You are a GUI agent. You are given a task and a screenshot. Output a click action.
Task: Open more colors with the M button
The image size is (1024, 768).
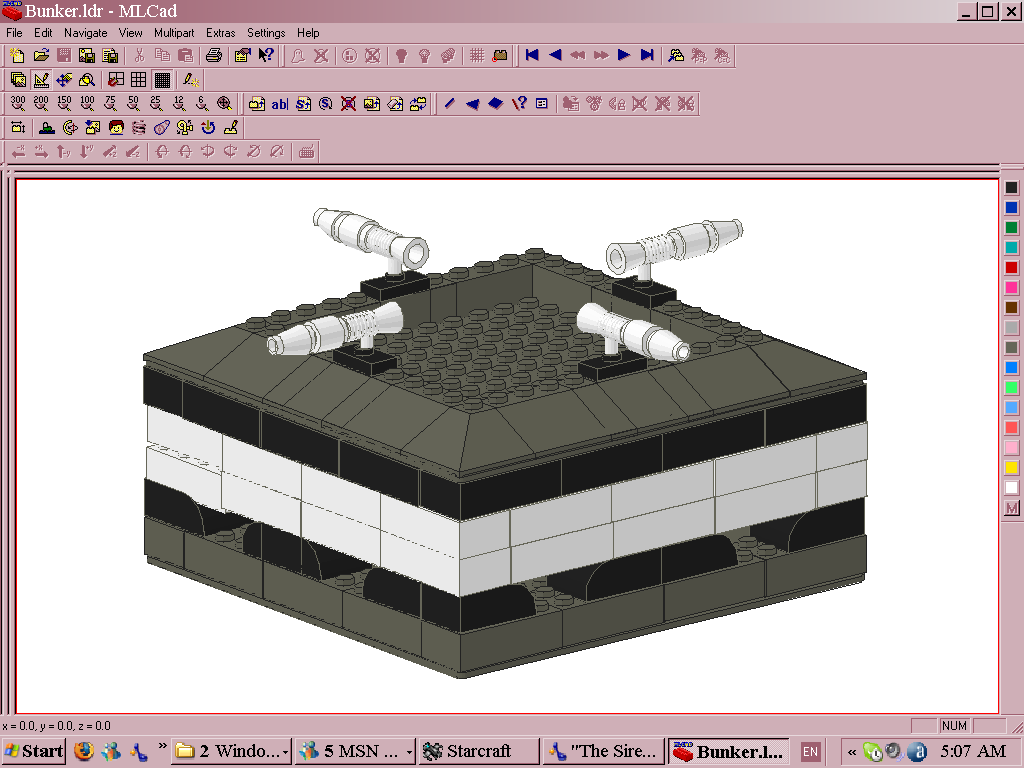coord(1011,508)
